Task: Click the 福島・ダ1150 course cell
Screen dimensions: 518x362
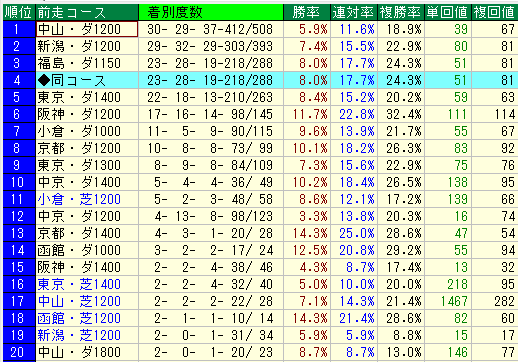Action: pos(87,63)
